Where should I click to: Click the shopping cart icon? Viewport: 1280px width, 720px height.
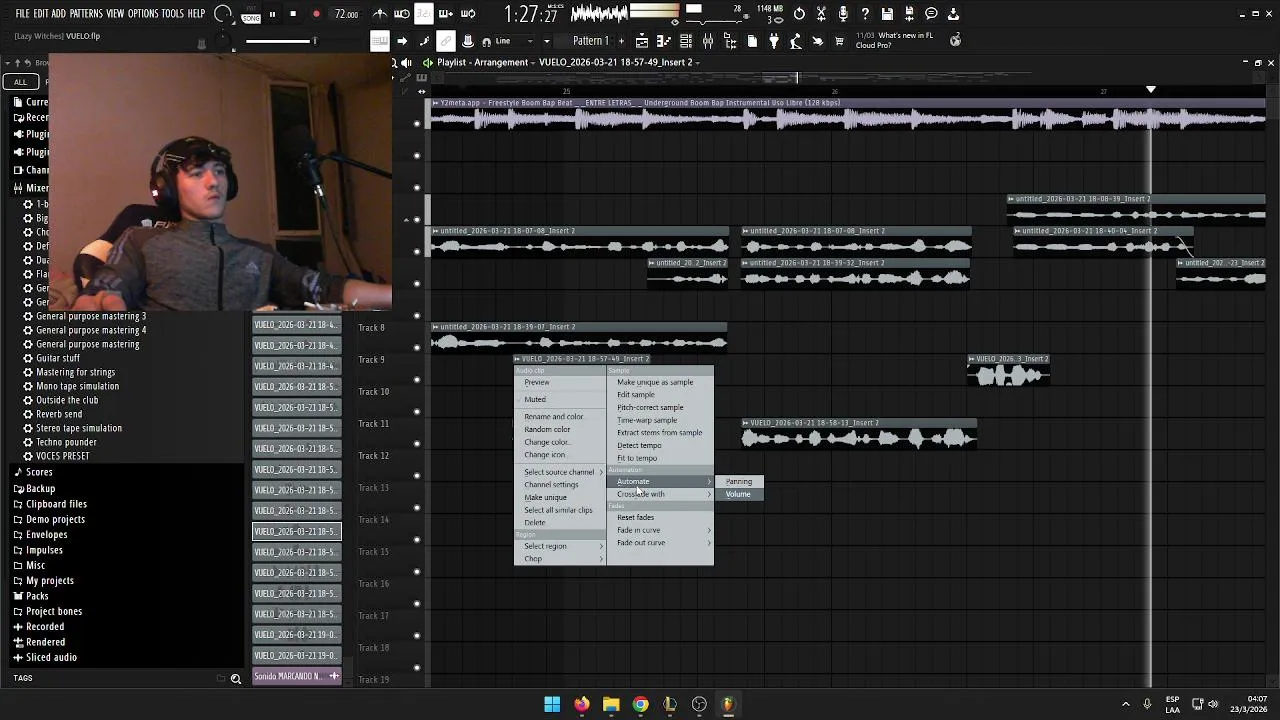[839, 41]
